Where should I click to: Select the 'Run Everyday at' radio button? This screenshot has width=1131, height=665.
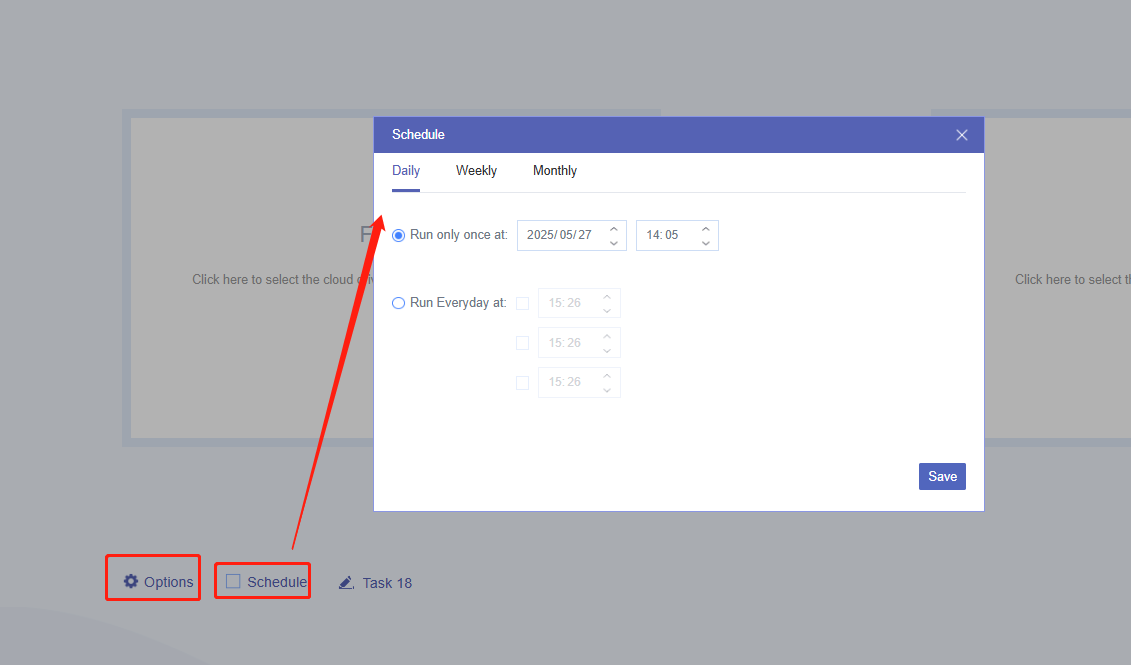click(x=399, y=303)
